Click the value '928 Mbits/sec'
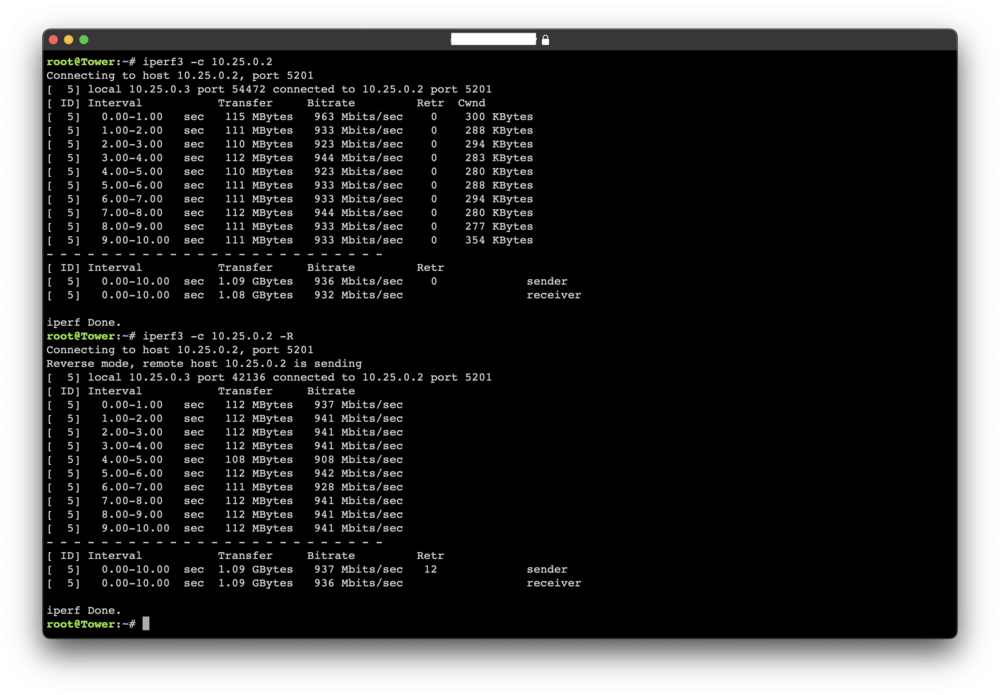Screen dimensions: 1000x695 (x=358, y=487)
